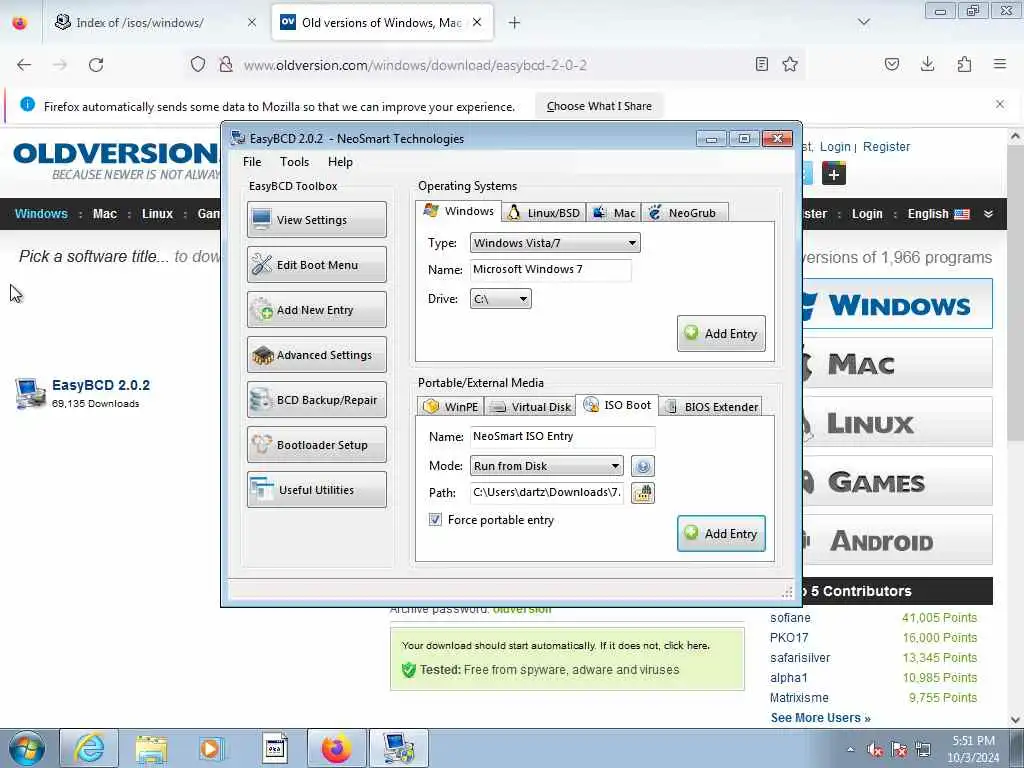Switch to the WinPE tab
The image size is (1024, 768).
click(x=451, y=407)
